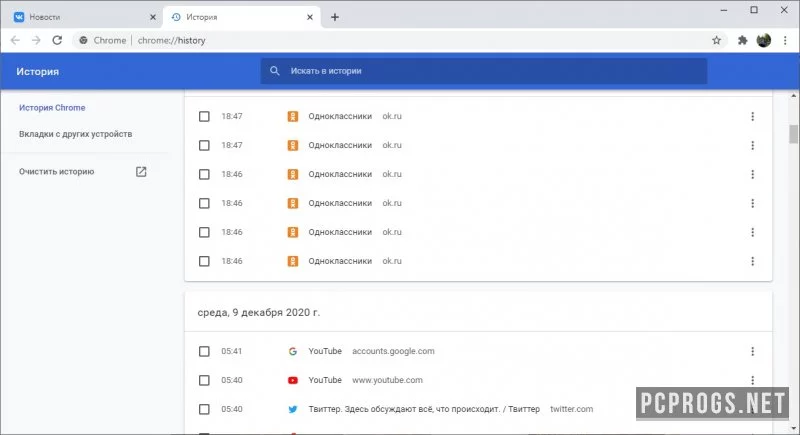Maximize the Chrome window
The width and height of the screenshot is (800, 435).
click(754, 10)
